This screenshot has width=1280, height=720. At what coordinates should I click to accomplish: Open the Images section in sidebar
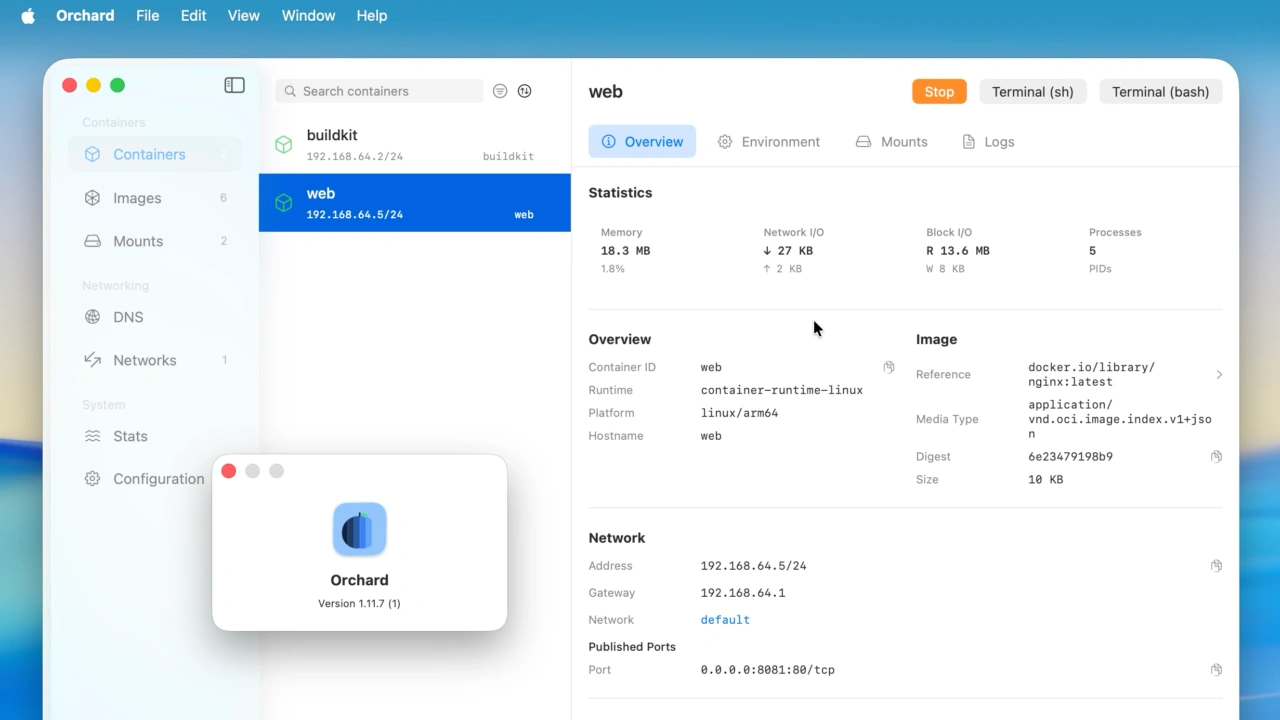coord(137,198)
